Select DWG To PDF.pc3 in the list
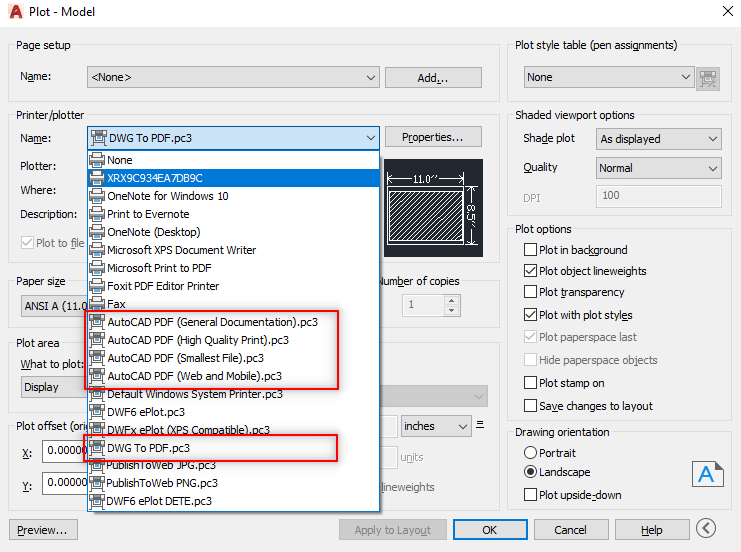 coord(233,448)
